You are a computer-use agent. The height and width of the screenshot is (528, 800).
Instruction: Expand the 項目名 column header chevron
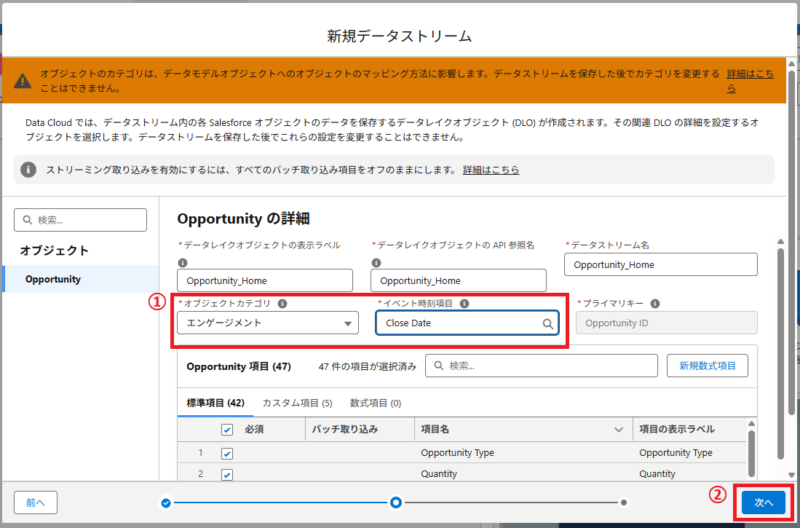click(618, 429)
